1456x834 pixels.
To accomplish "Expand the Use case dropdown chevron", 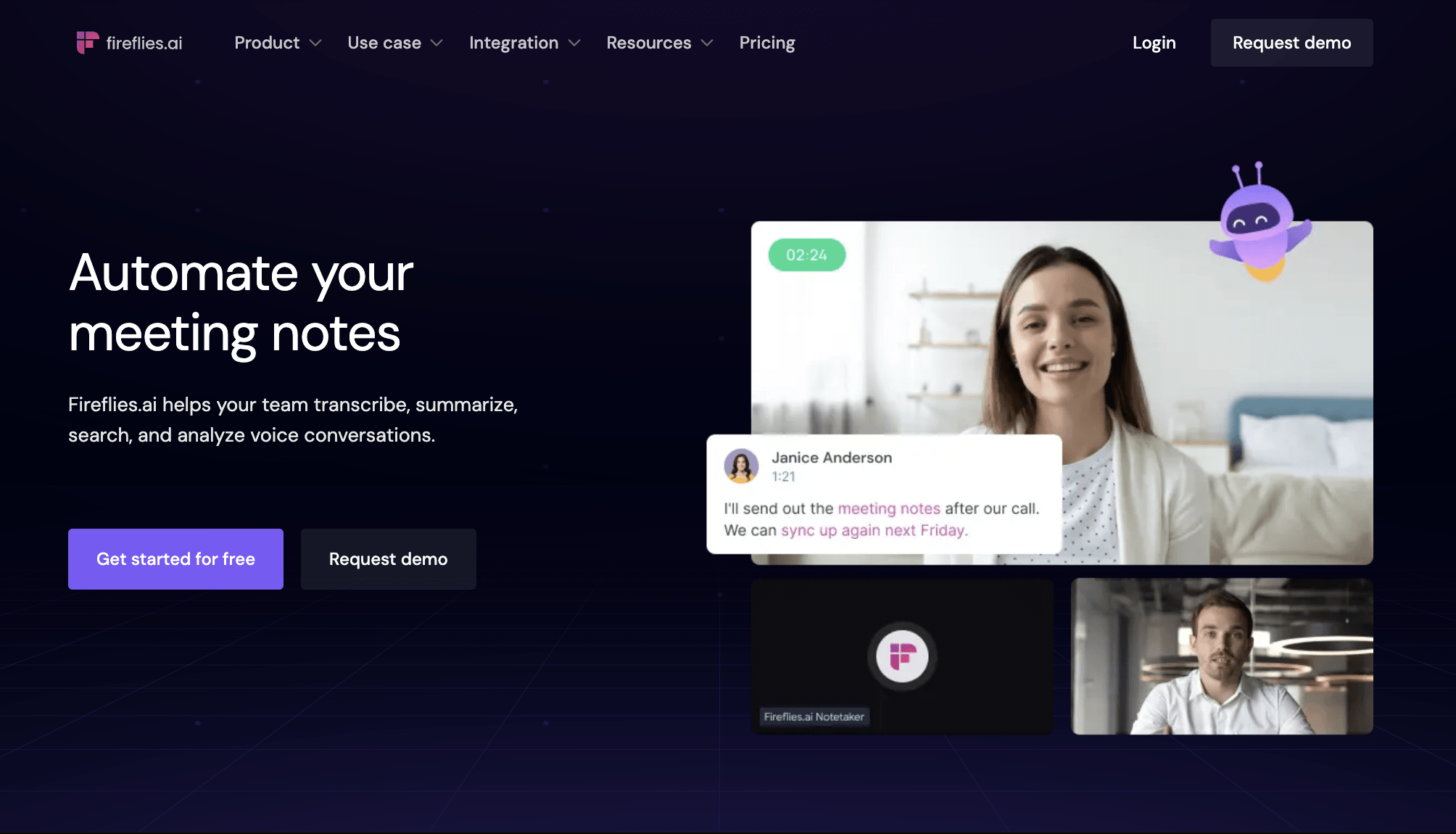I will point(437,44).
